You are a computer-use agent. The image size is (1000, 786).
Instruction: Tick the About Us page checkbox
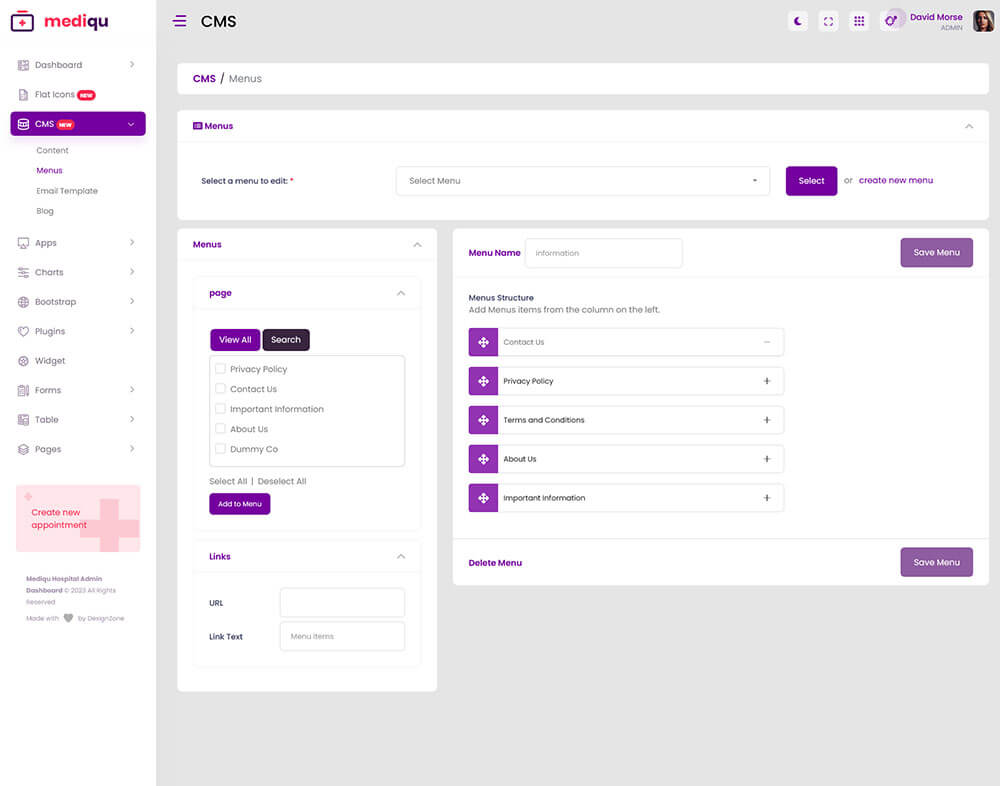pyautogui.click(x=220, y=429)
